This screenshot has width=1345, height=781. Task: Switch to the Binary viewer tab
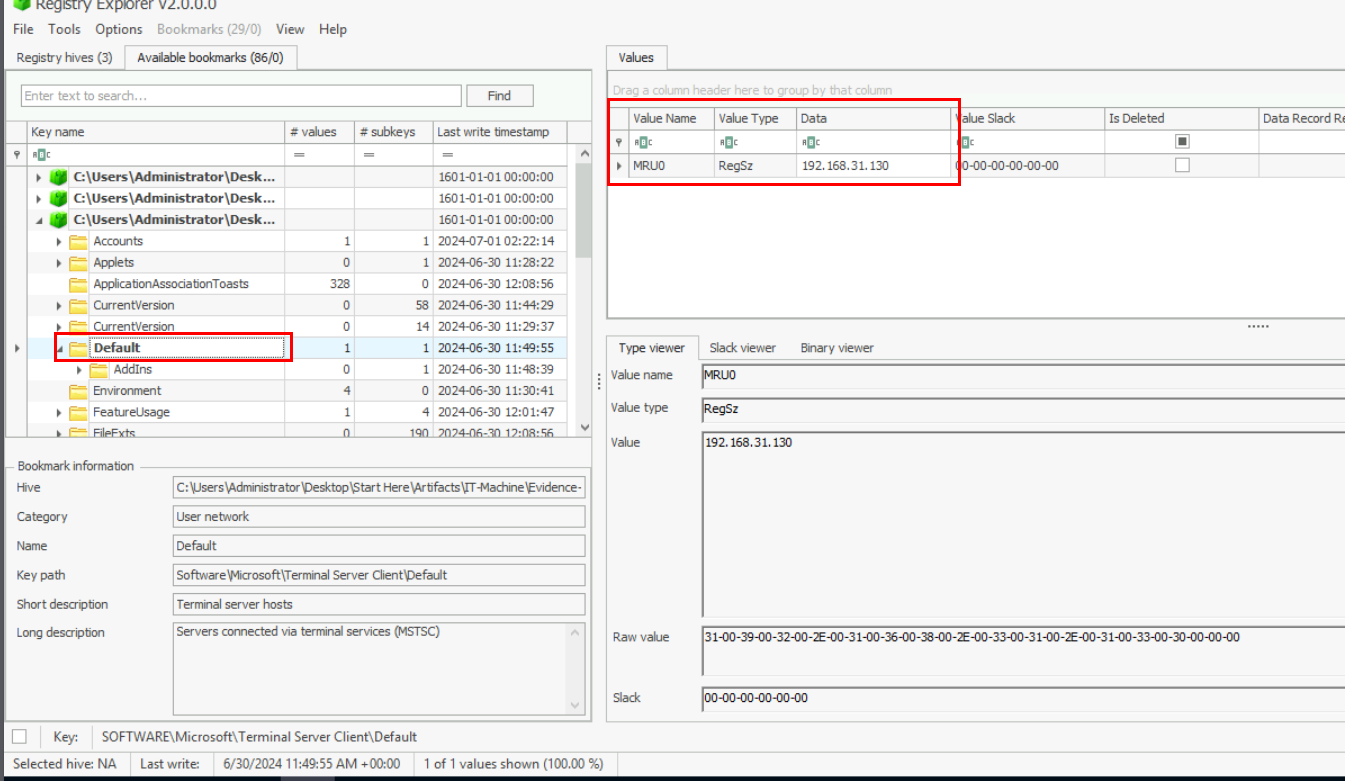pos(836,348)
